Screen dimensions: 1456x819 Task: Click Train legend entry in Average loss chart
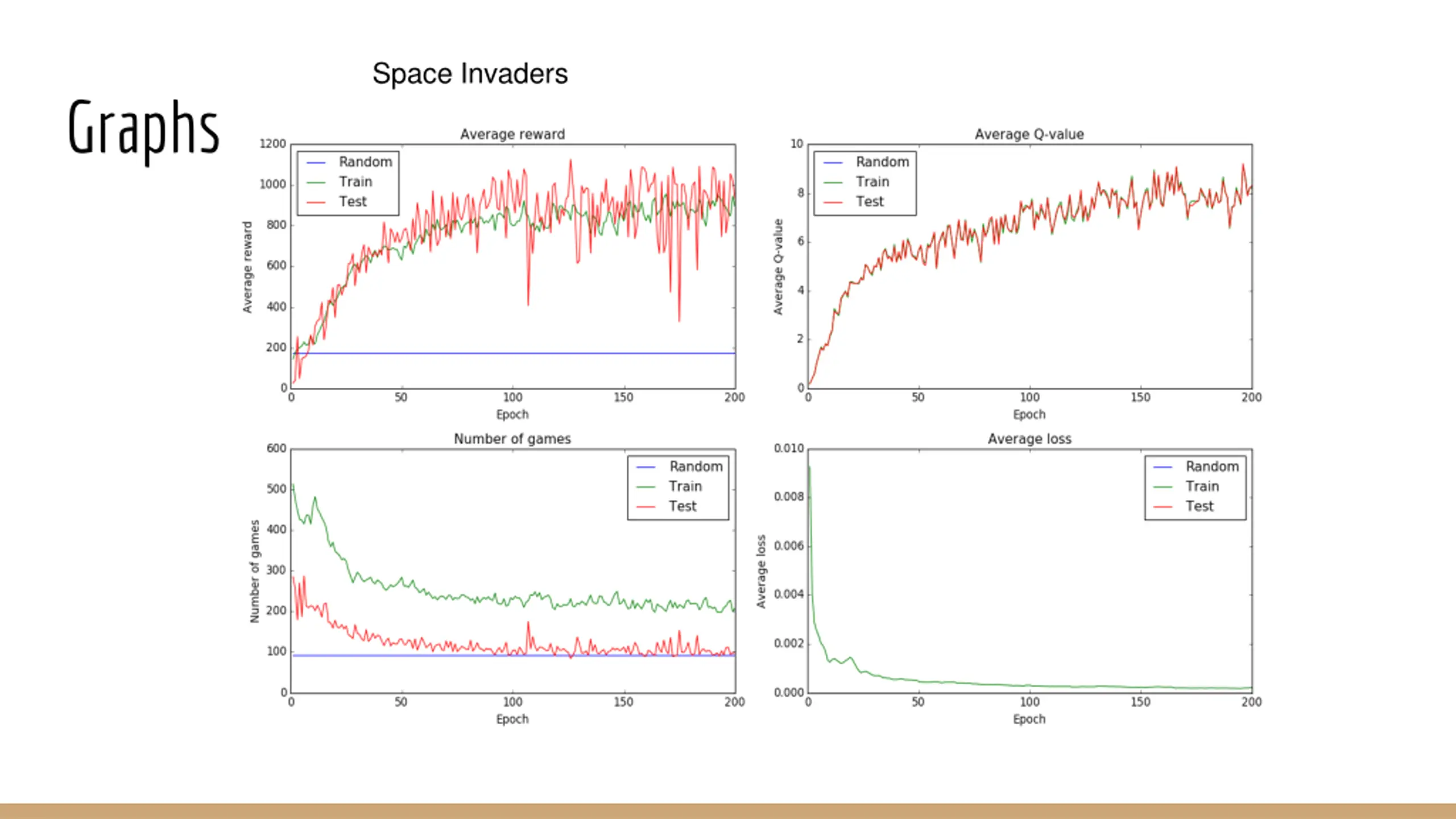point(1186,486)
